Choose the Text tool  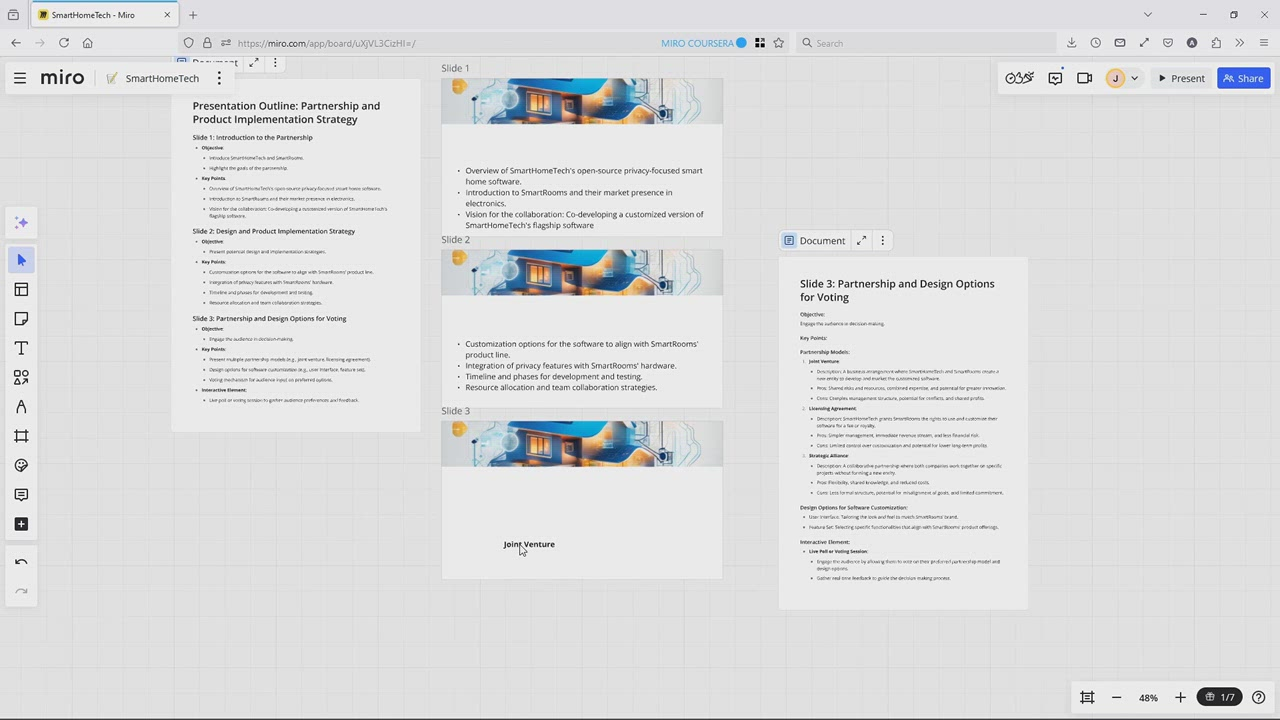21,348
